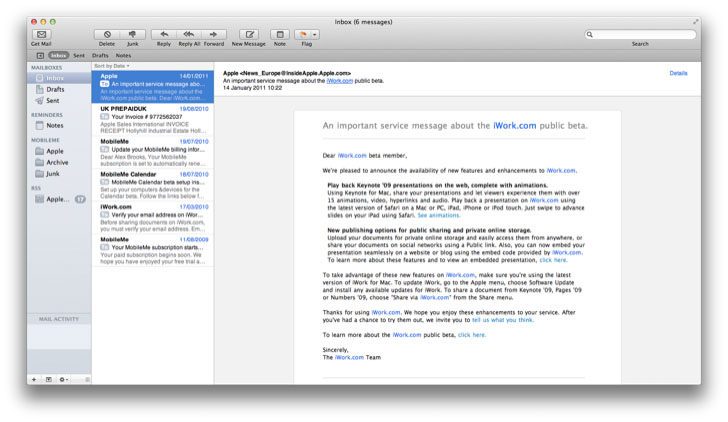The height and width of the screenshot is (422, 728).
Task: Select Inbox pill in the favorites bar
Action: pos(58,55)
